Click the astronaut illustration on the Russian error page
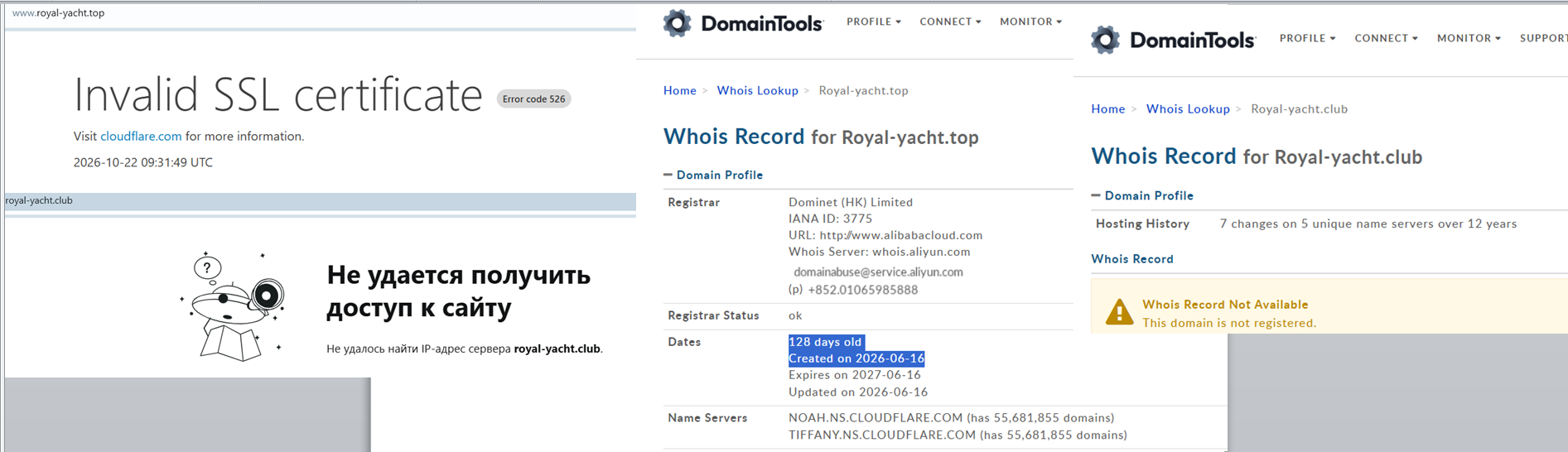The height and width of the screenshot is (452, 1568). point(233,306)
